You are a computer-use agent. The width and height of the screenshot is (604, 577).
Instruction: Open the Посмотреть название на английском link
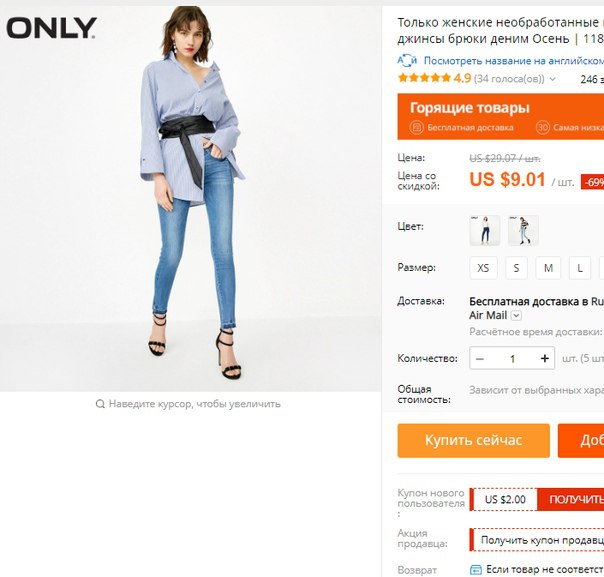(x=513, y=61)
